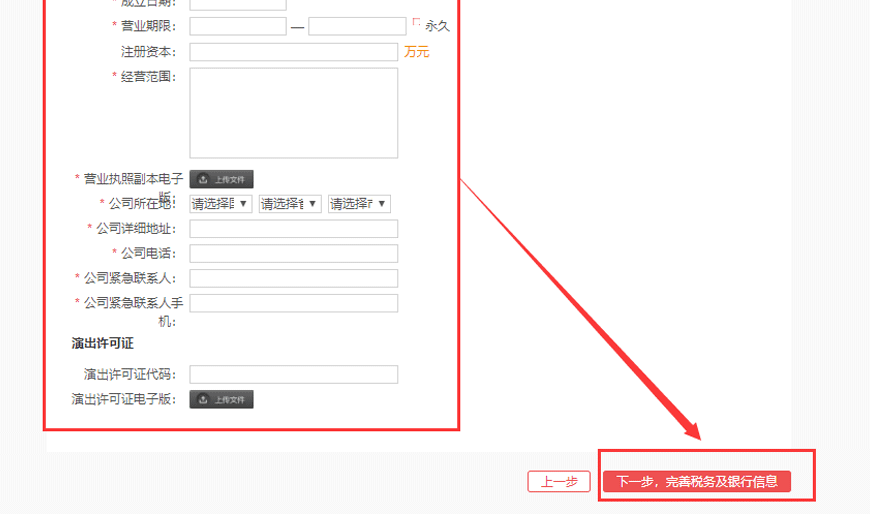Click the upload icon beside 营业执照副本电子版

203,179
